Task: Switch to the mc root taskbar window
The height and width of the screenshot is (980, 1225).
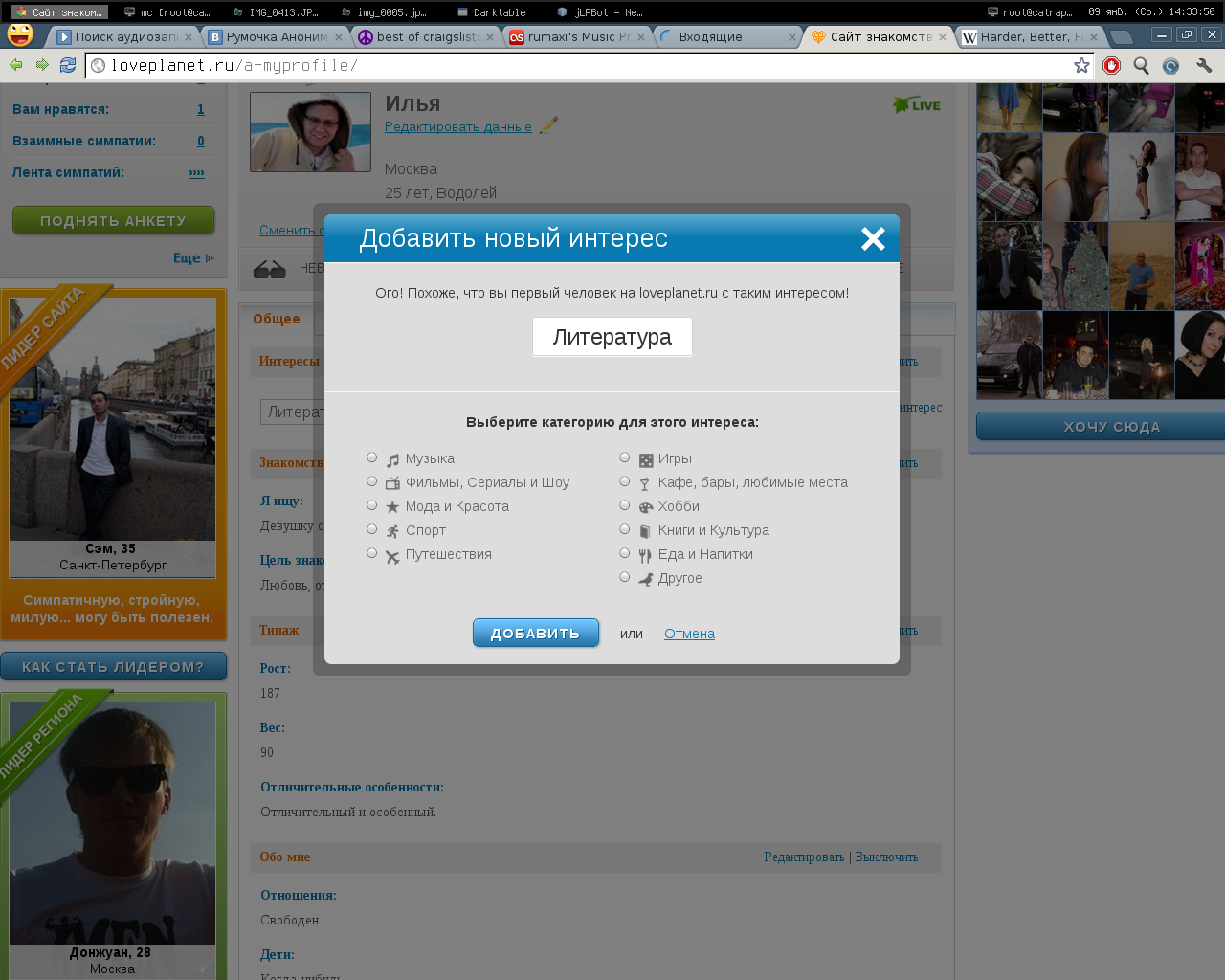Action: (x=167, y=12)
